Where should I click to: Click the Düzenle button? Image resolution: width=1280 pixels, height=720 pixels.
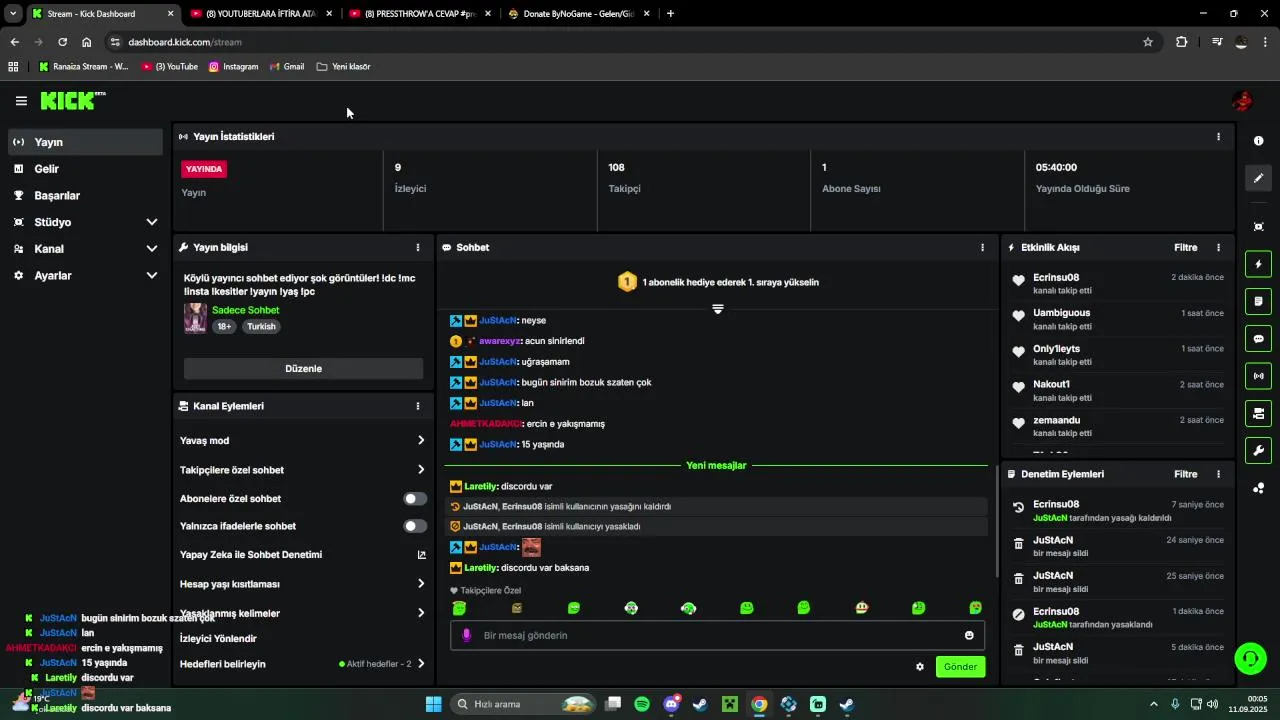(x=303, y=368)
